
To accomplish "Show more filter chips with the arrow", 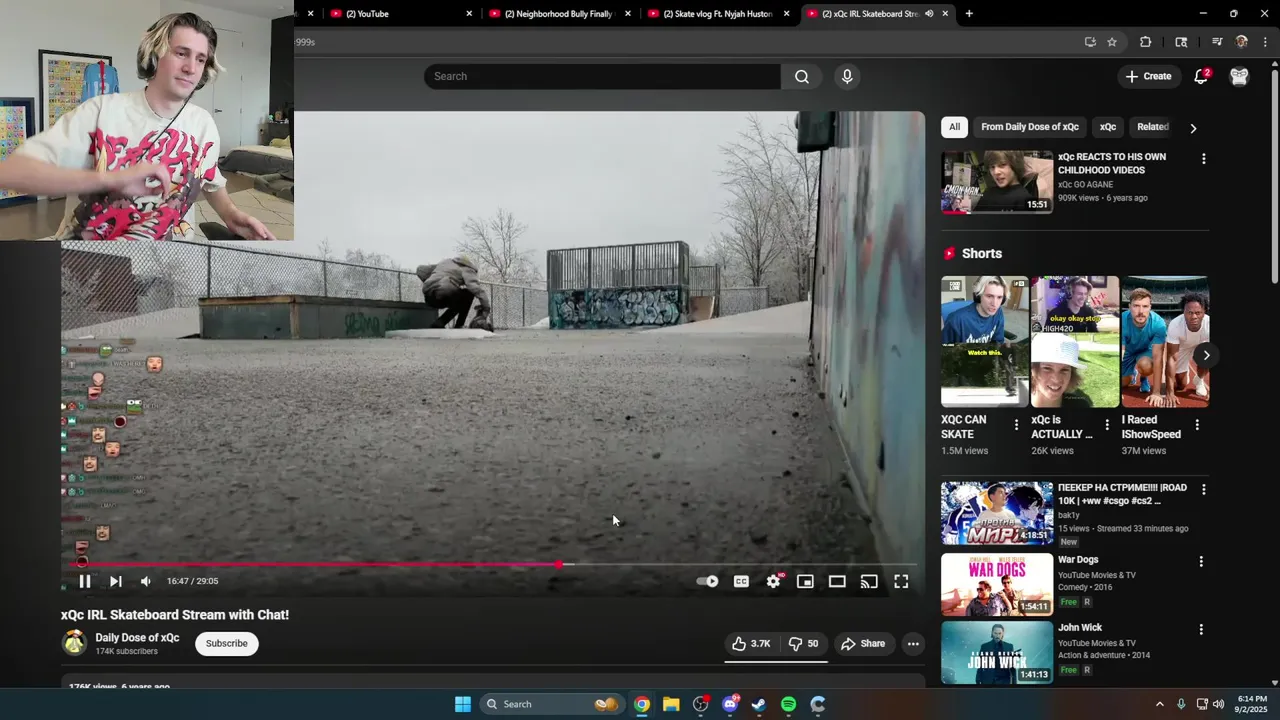I will tap(1193, 128).
